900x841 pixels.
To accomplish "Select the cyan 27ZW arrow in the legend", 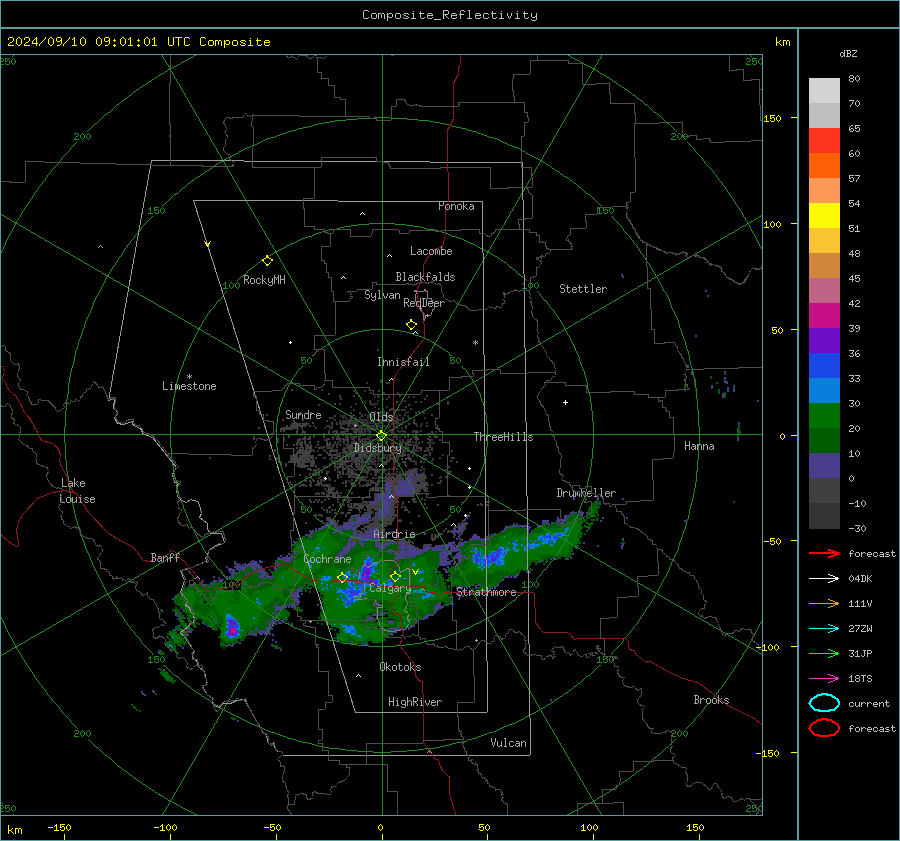I will [x=824, y=629].
